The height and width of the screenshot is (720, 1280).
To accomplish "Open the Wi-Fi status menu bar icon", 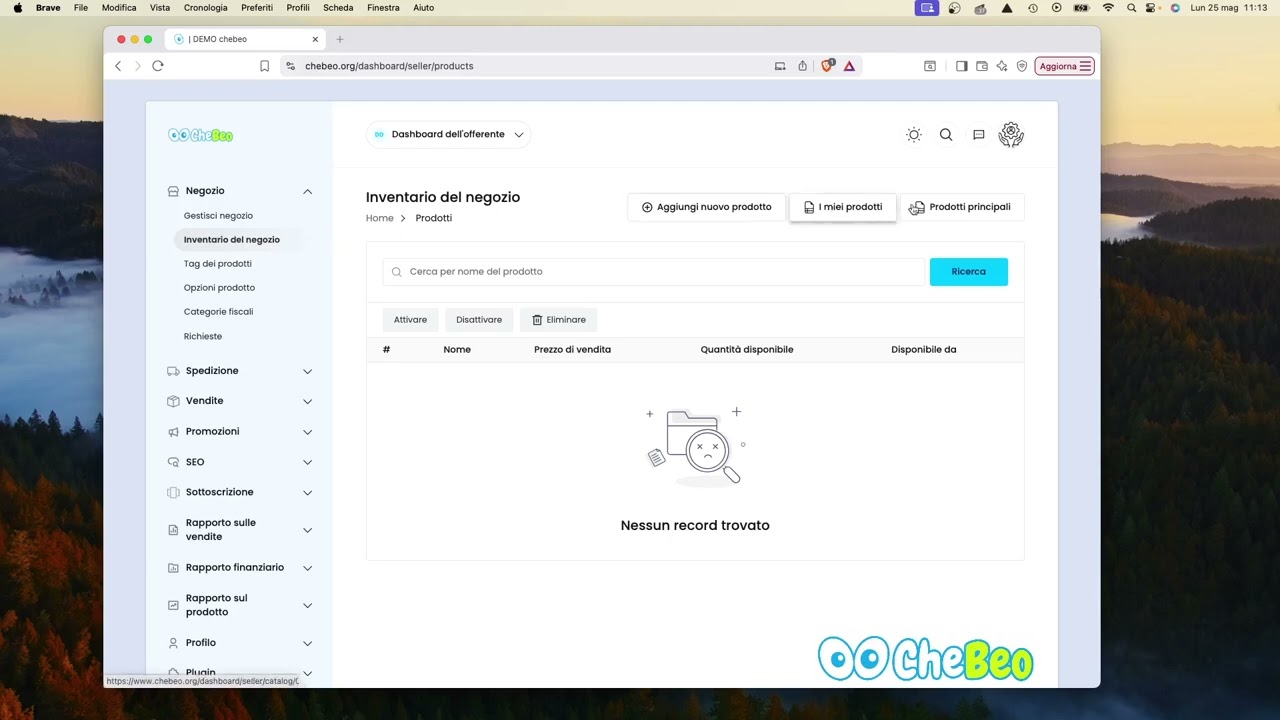I will point(1108,8).
